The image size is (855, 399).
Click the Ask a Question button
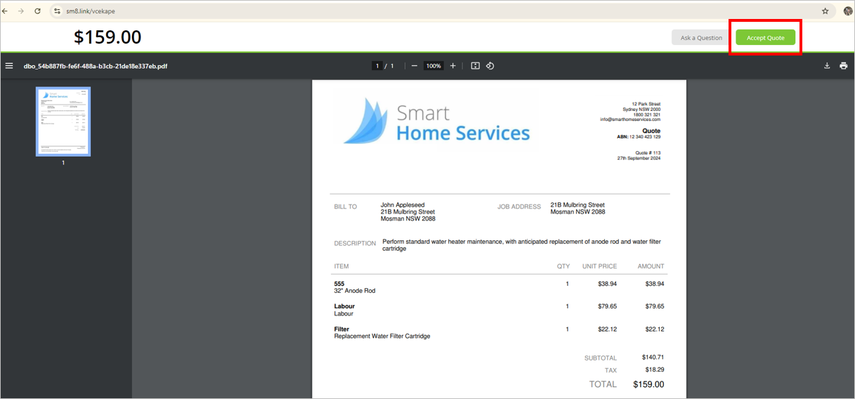(x=701, y=38)
